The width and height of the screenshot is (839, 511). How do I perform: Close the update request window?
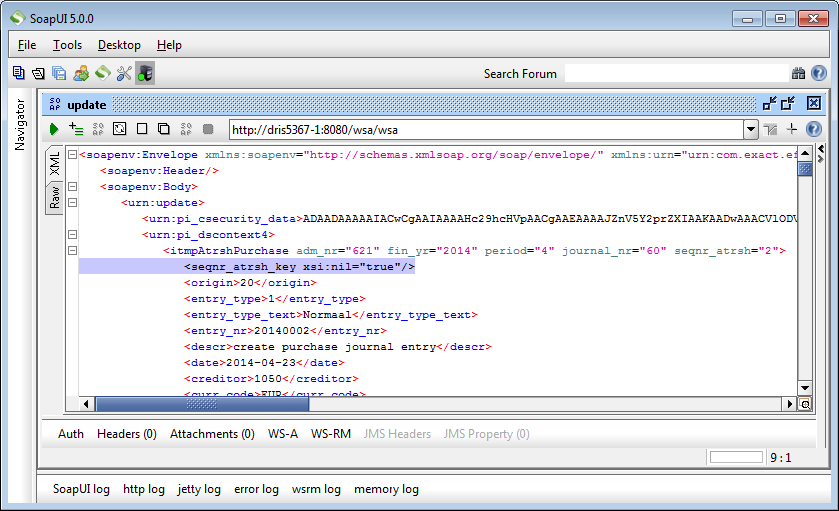pyautogui.click(x=814, y=103)
